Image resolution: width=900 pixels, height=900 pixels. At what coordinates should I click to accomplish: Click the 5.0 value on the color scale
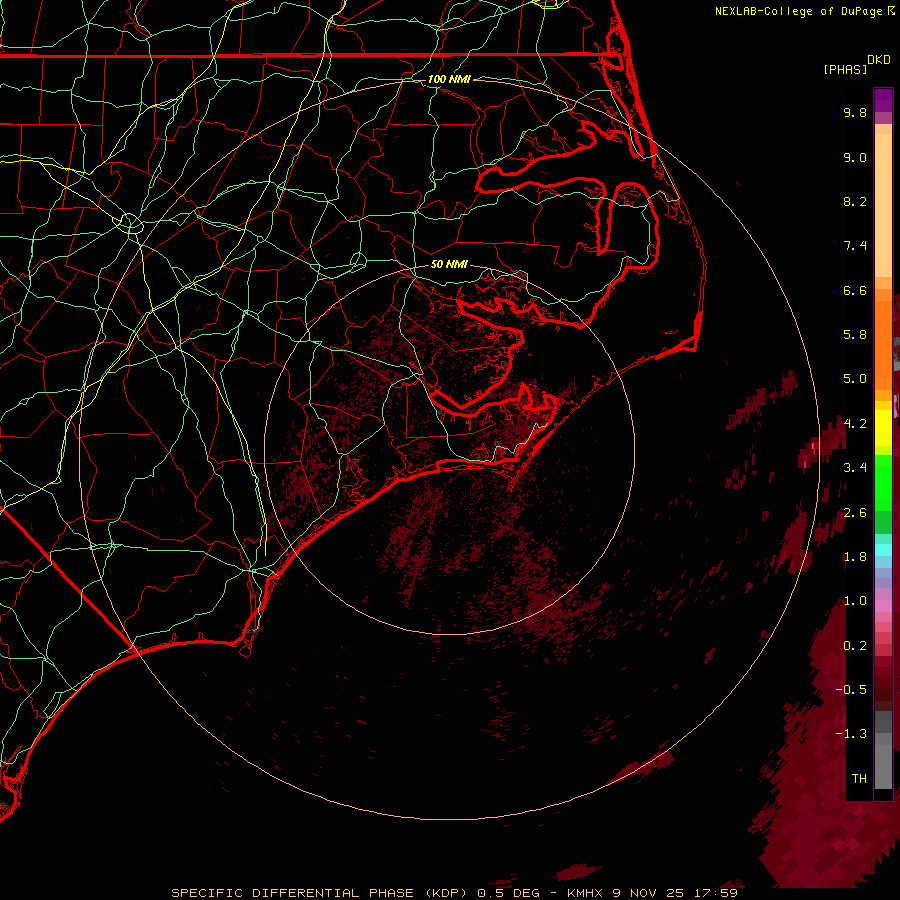coord(855,379)
